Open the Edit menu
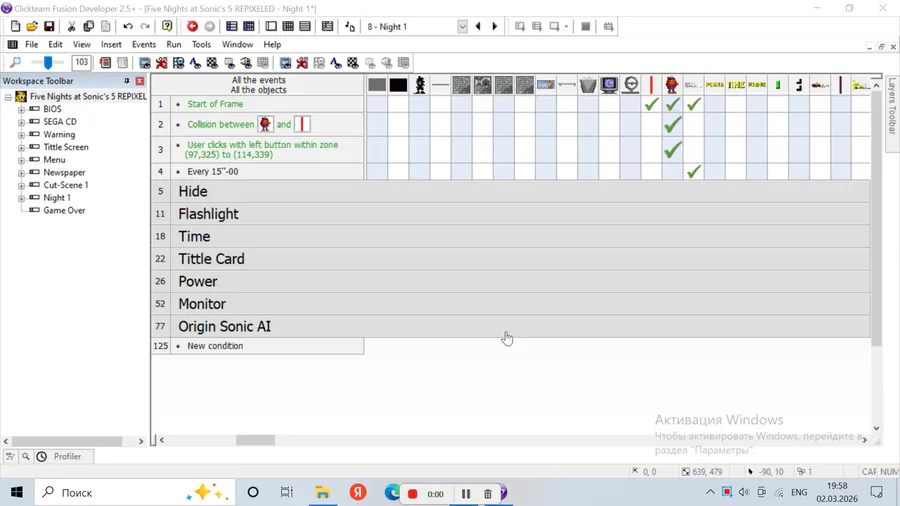 coord(55,44)
